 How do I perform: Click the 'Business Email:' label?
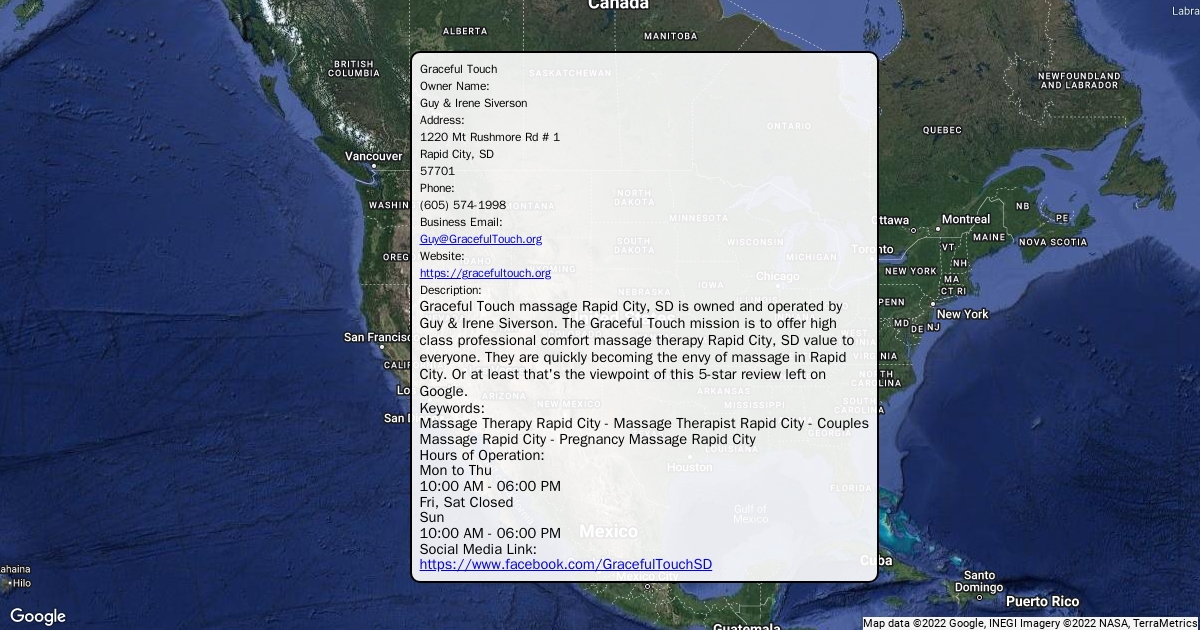(x=461, y=222)
